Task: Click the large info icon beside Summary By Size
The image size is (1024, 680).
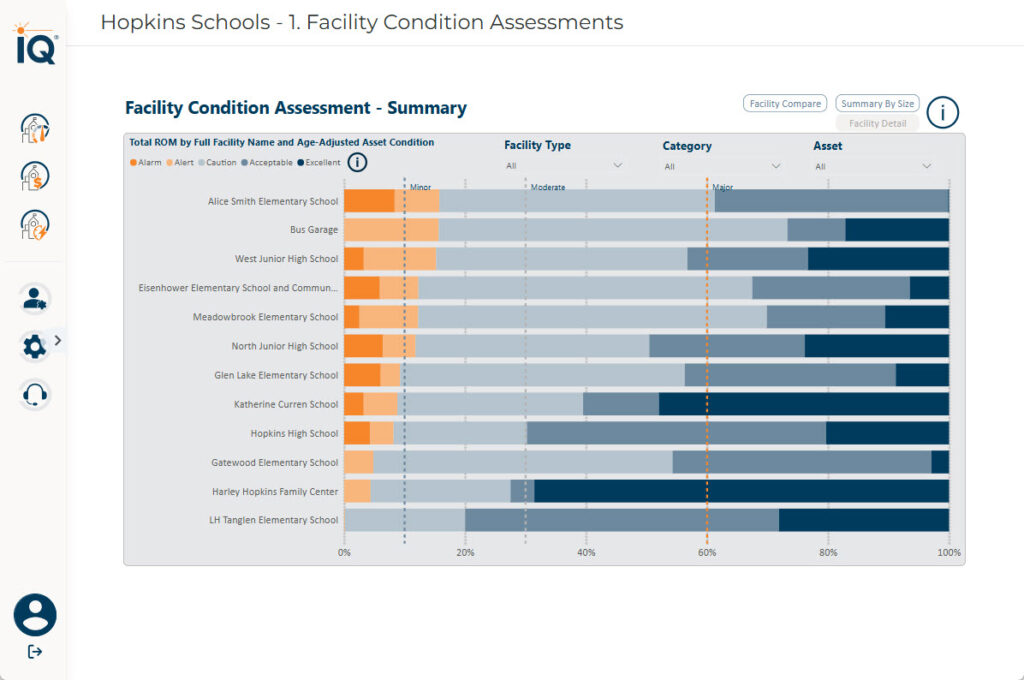Action: pos(942,112)
